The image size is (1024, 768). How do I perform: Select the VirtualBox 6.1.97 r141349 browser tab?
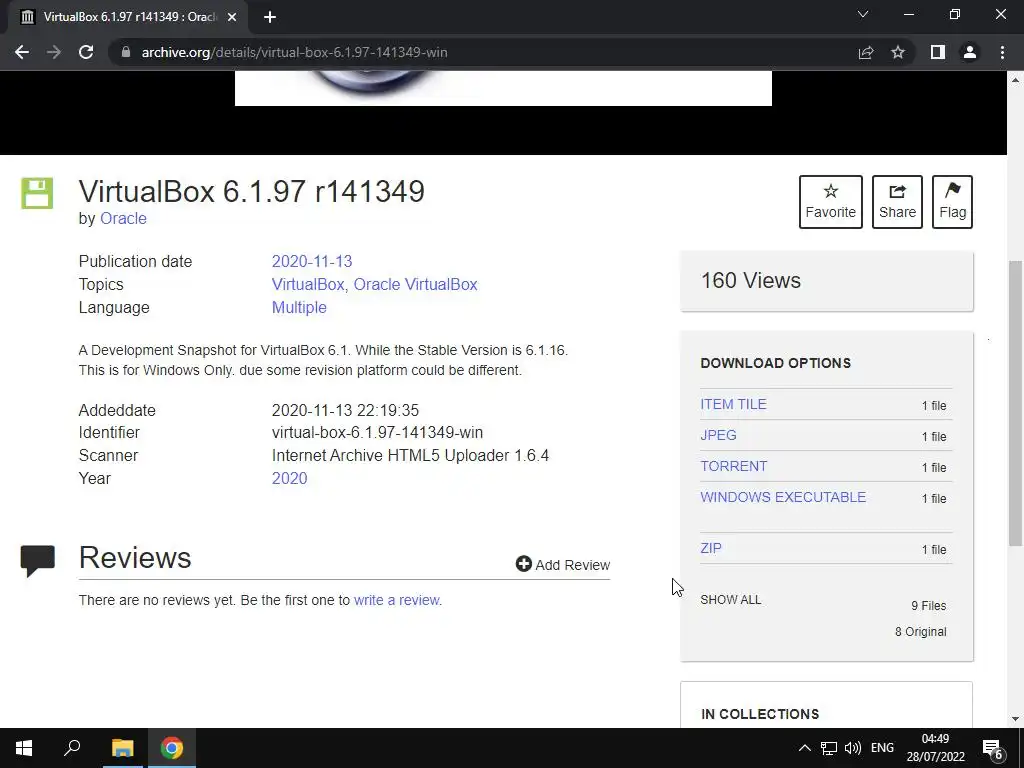pyautogui.click(x=127, y=17)
